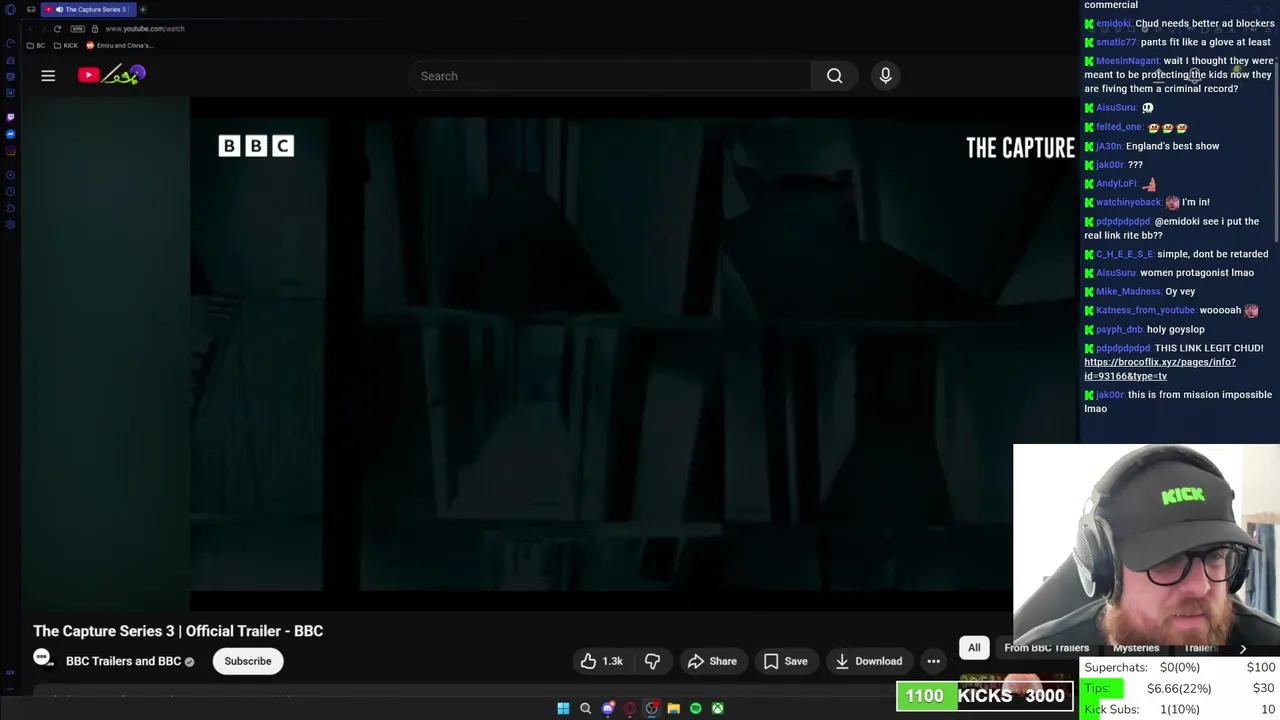Open the channel avatar for BBC Trailers

(43, 658)
